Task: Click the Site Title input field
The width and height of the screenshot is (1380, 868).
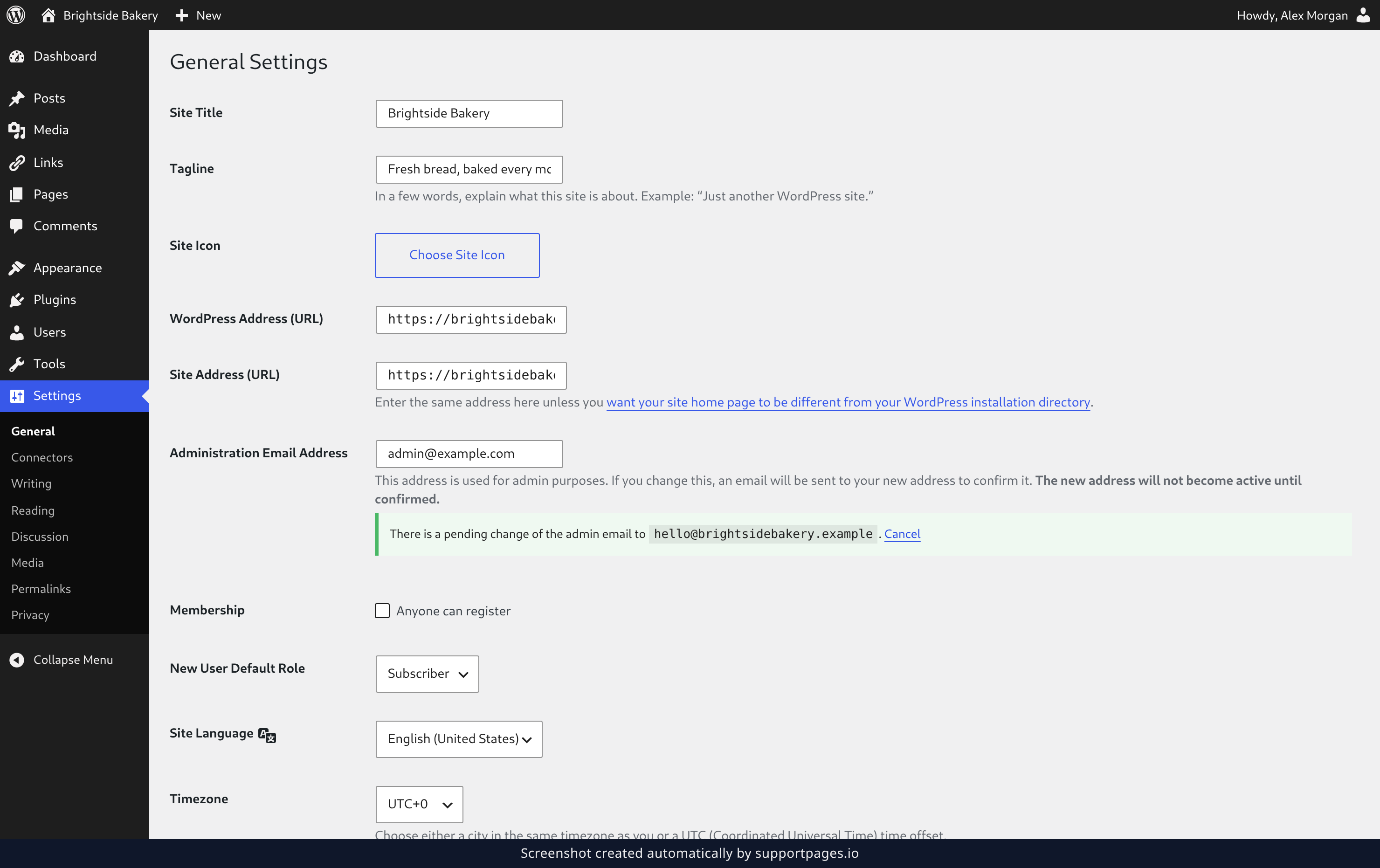Action: pos(469,113)
